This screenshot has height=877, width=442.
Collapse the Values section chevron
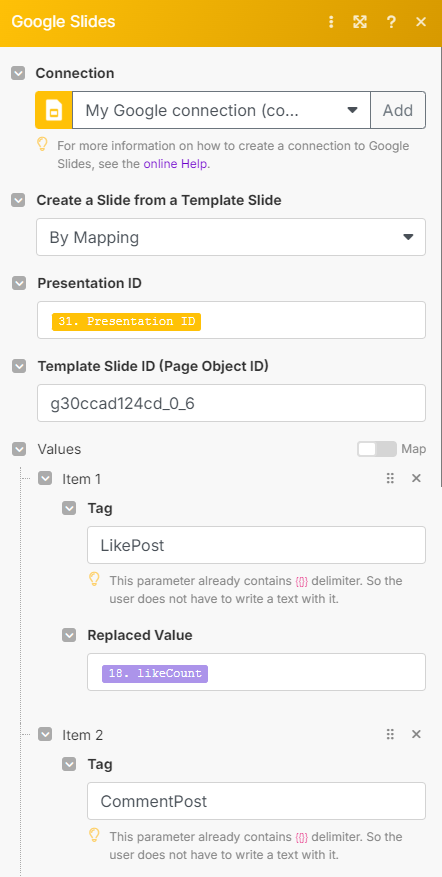click(19, 449)
